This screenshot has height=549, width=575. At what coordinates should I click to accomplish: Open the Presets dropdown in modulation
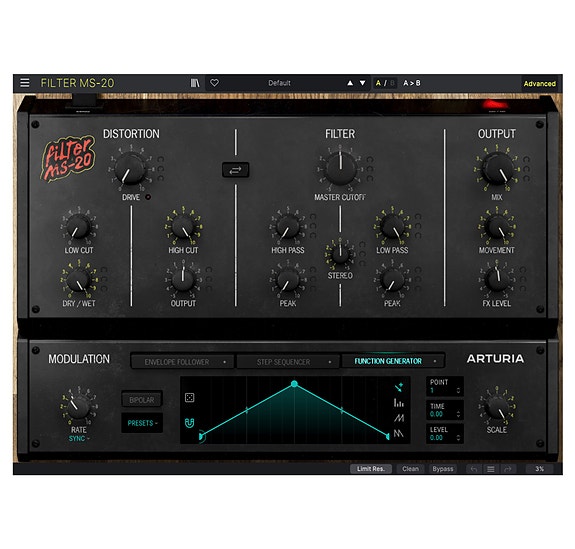(x=142, y=423)
